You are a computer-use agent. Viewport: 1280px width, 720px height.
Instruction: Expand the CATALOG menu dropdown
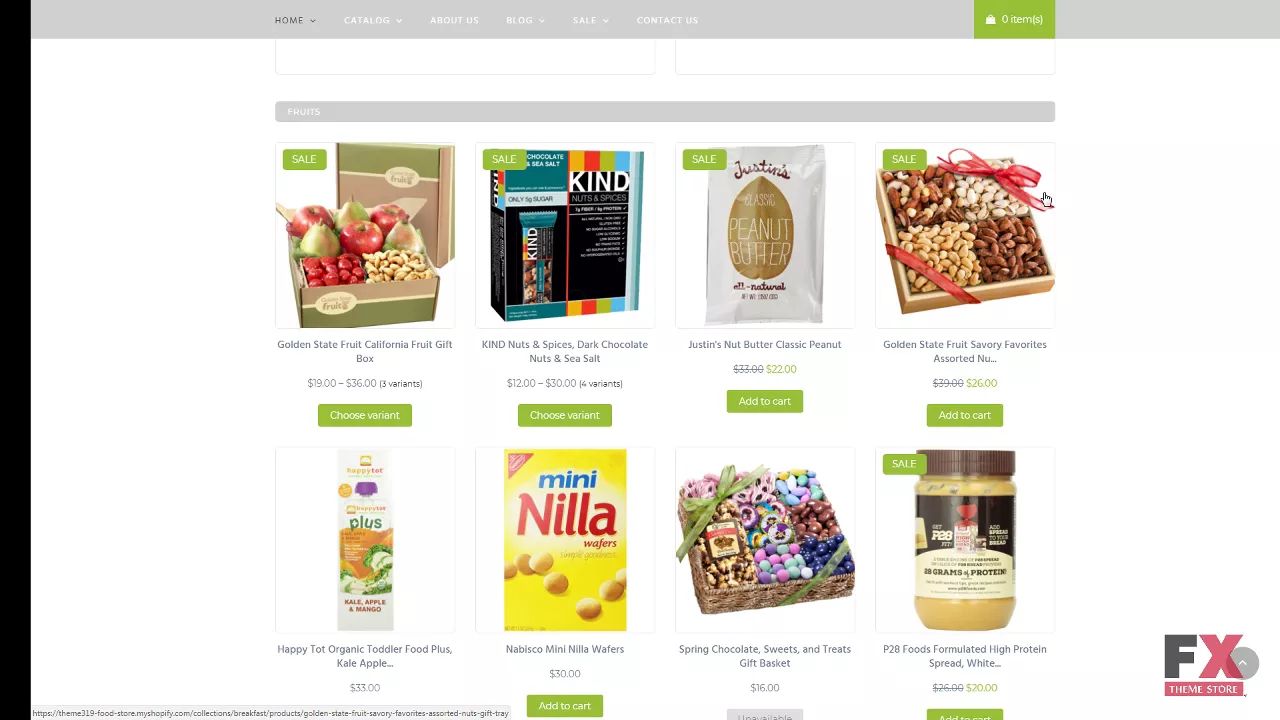pyautogui.click(x=373, y=20)
